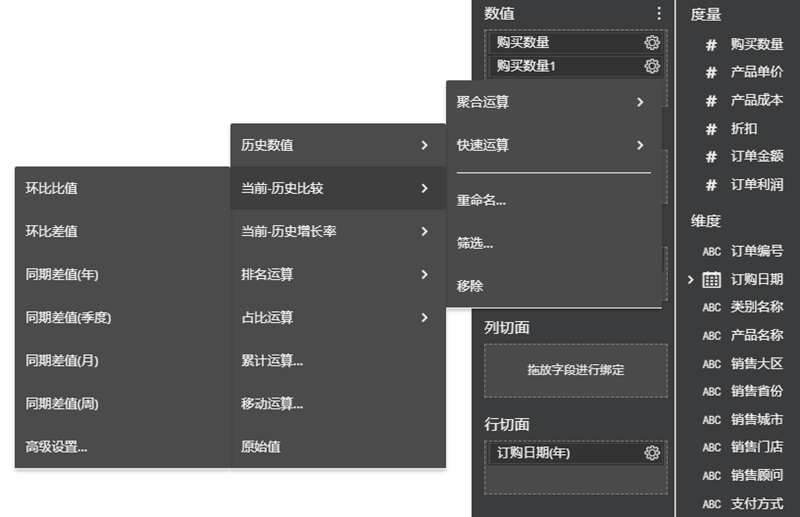The image size is (800, 517).
Task: Choose 同期差值(年) option
Action: point(62,275)
